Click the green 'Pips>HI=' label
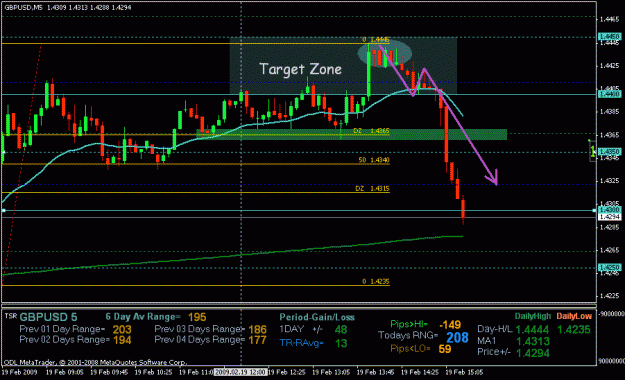 click(409, 324)
